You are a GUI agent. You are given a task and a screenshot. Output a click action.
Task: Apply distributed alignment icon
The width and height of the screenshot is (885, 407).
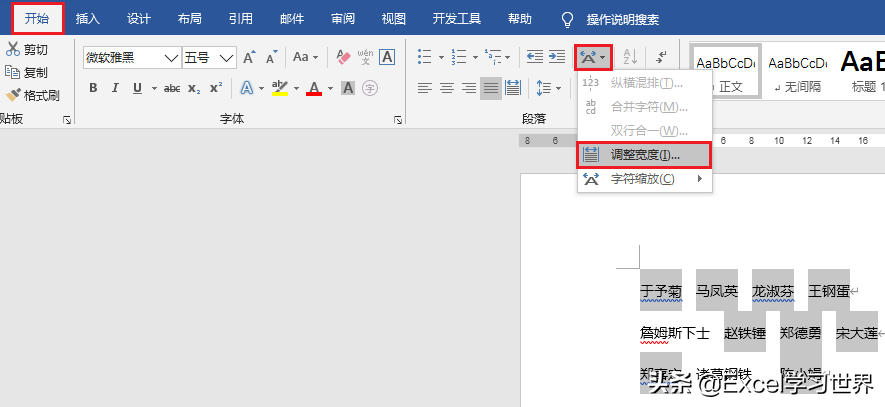(x=513, y=88)
